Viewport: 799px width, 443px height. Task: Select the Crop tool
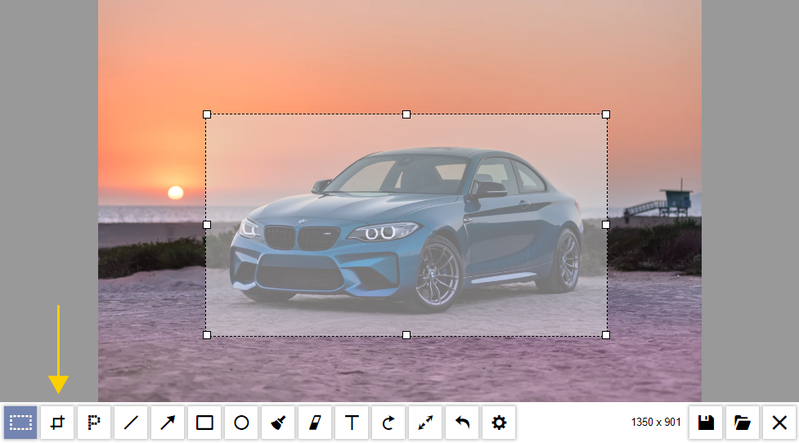pos(58,423)
